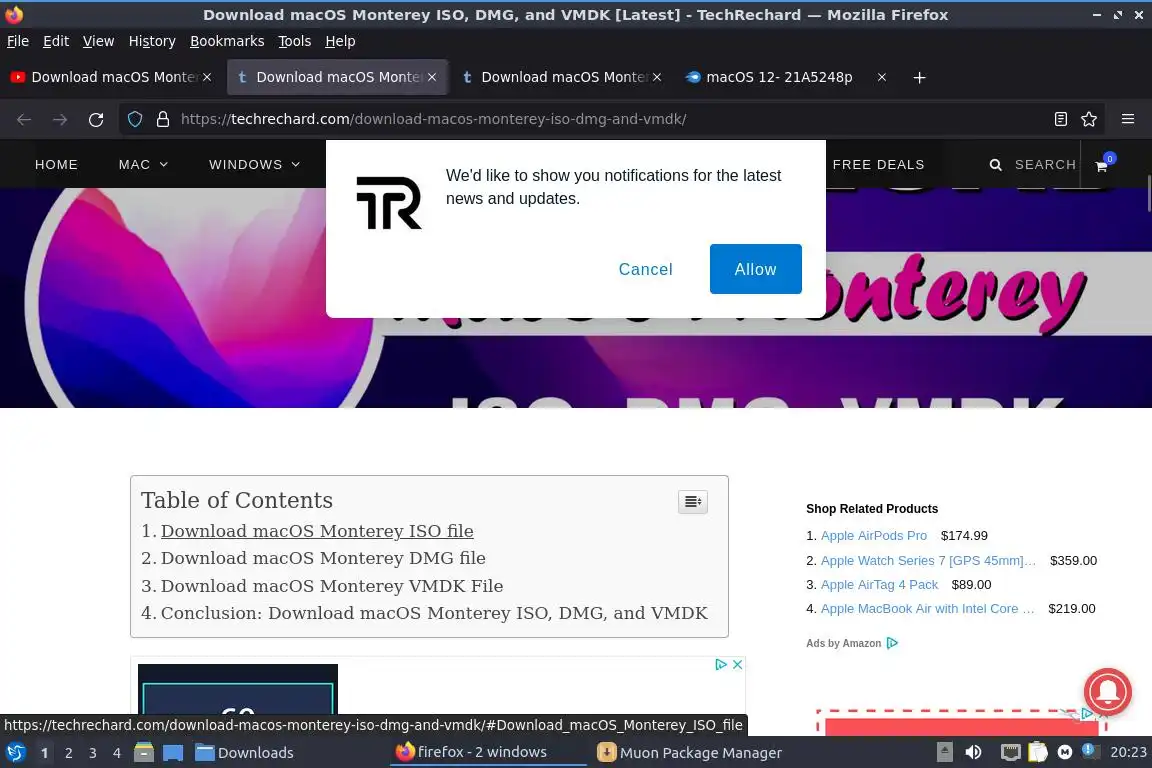The height and width of the screenshot is (768, 1152).
Task: Open the History menu
Action: (152, 41)
